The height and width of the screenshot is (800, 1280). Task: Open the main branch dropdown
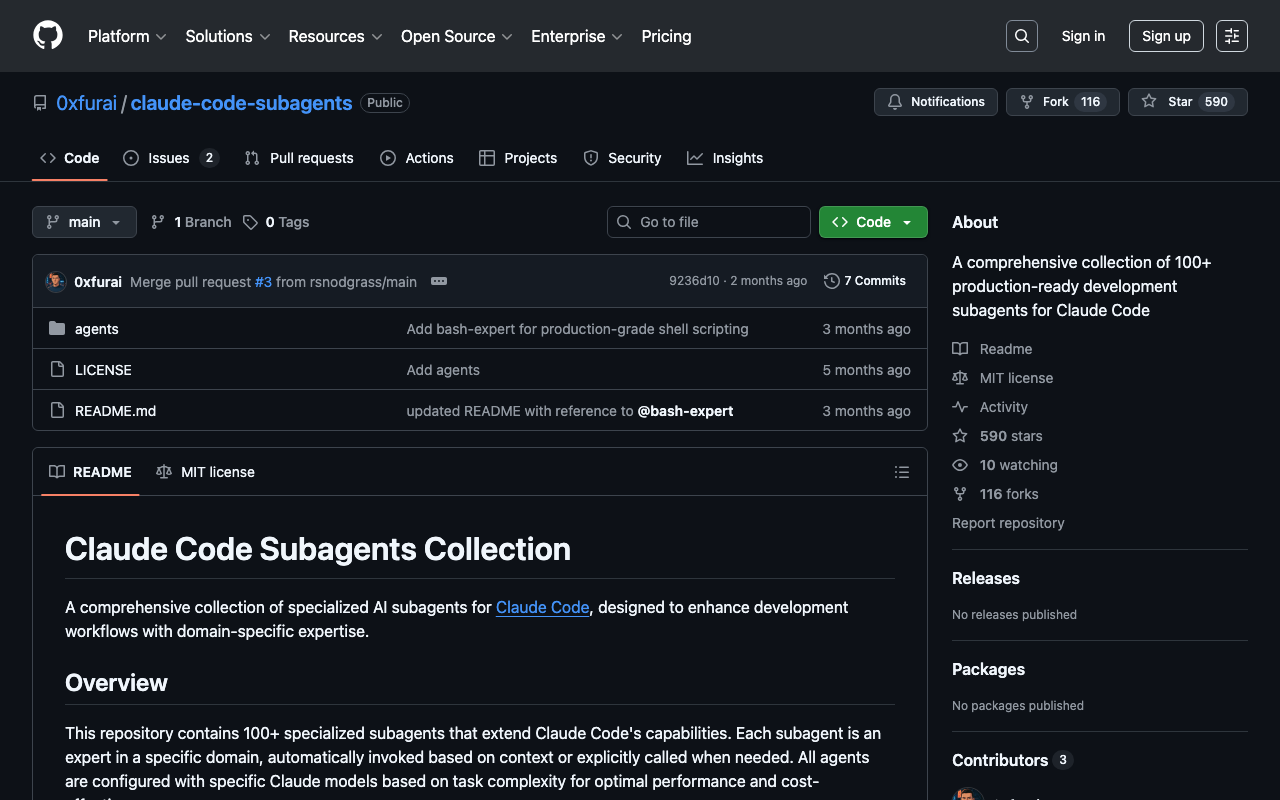(84, 222)
